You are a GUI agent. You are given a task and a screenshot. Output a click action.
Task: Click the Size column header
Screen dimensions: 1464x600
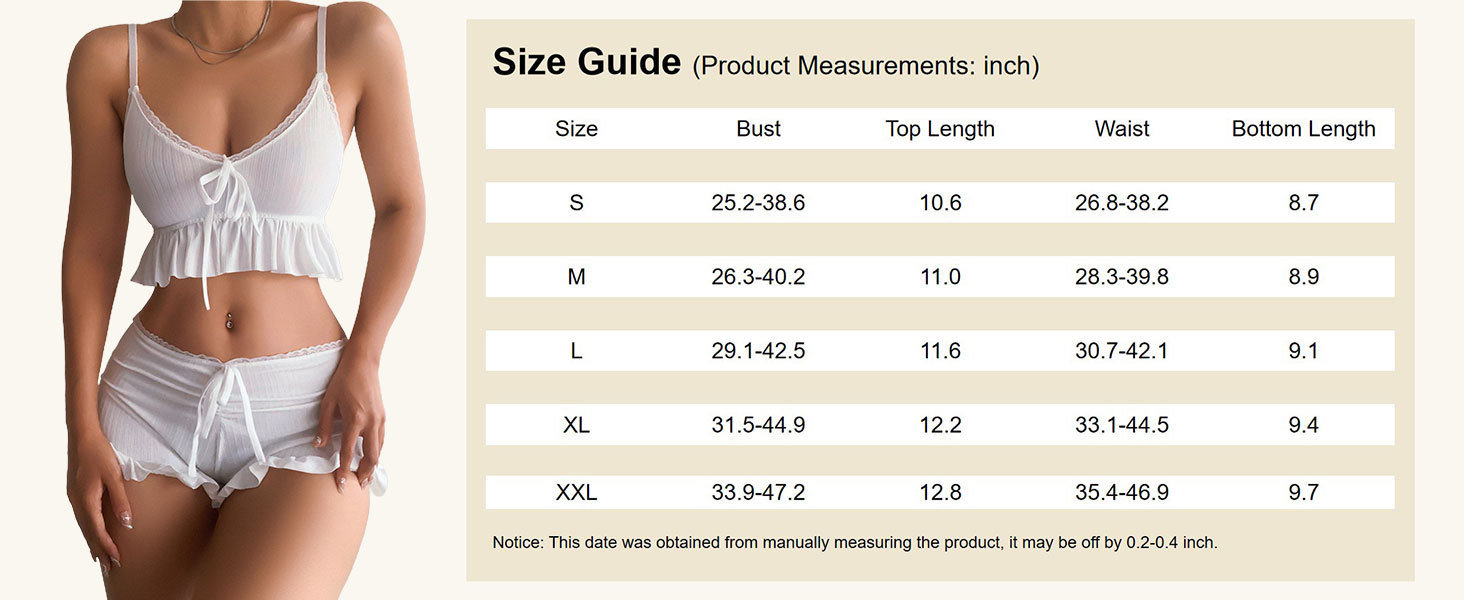tap(576, 129)
